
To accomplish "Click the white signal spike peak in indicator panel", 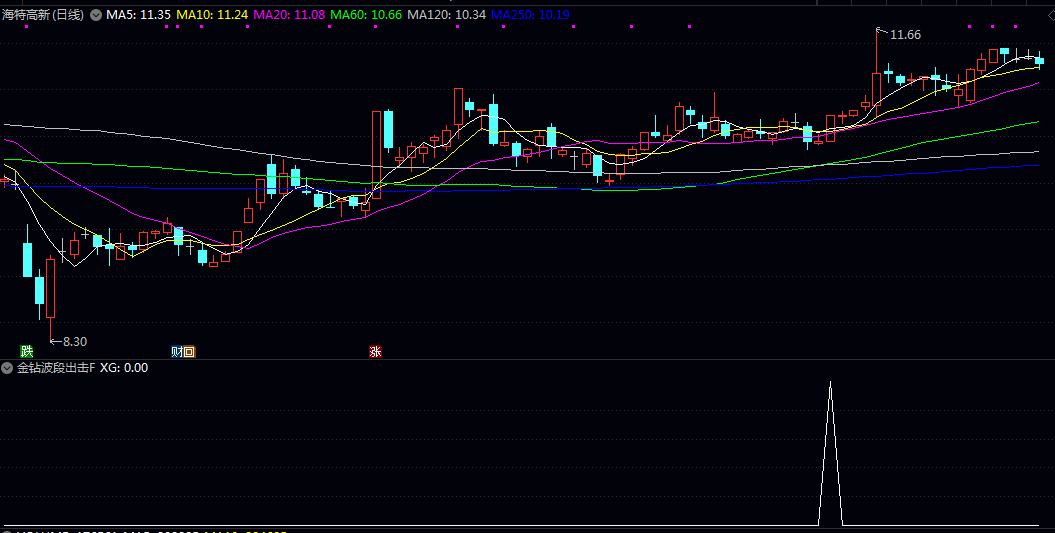I will point(829,383).
